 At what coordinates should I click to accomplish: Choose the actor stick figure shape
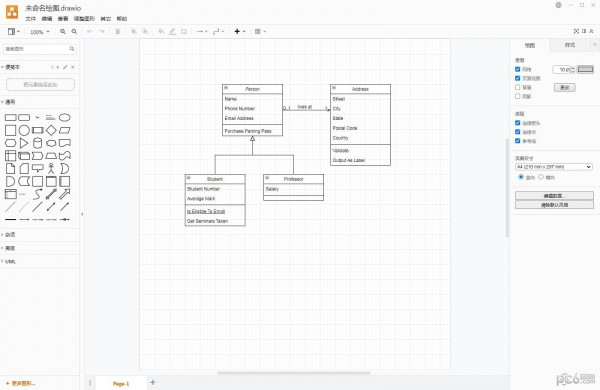pos(51,168)
